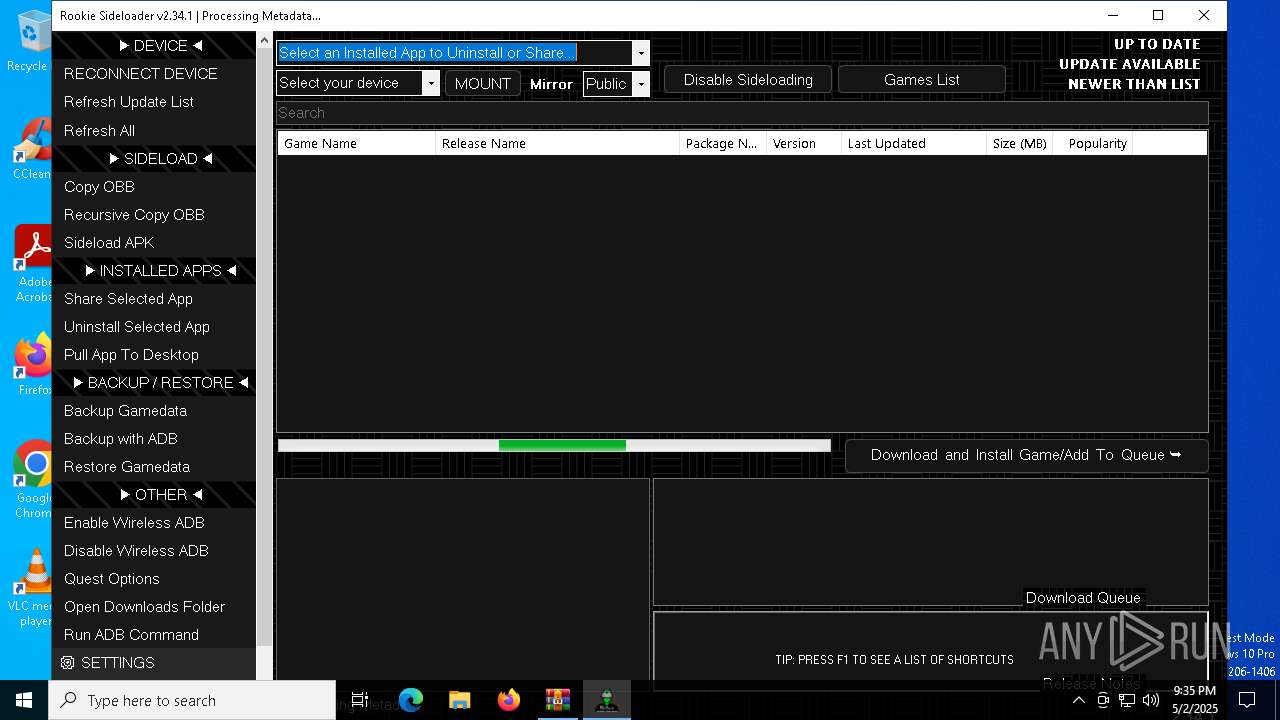Launch Firefox from taskbar

508,700
